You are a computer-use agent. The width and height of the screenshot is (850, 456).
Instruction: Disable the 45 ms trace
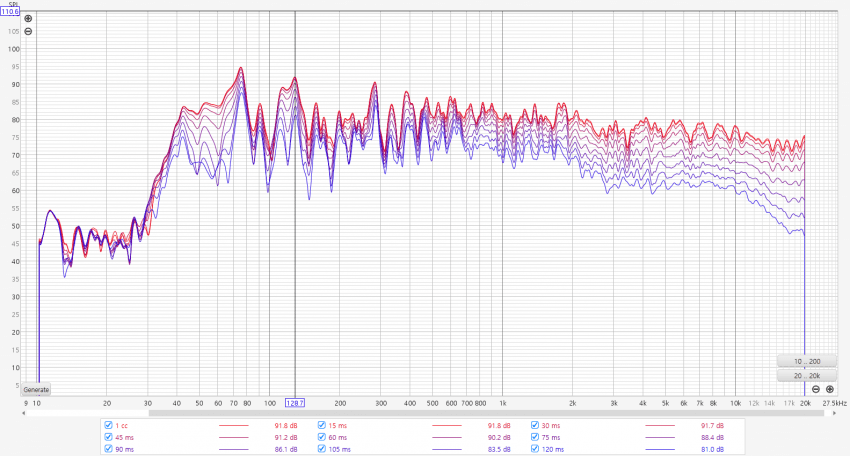pos(108,437)
